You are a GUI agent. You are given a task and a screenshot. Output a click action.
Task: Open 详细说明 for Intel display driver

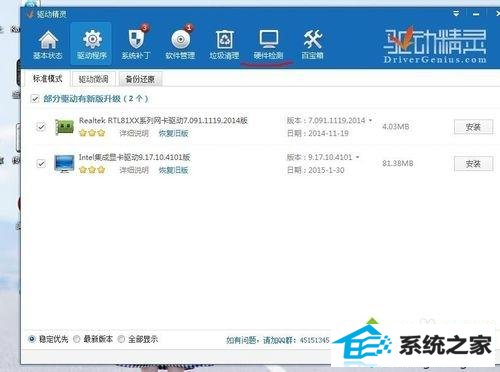tap(134, 170)
